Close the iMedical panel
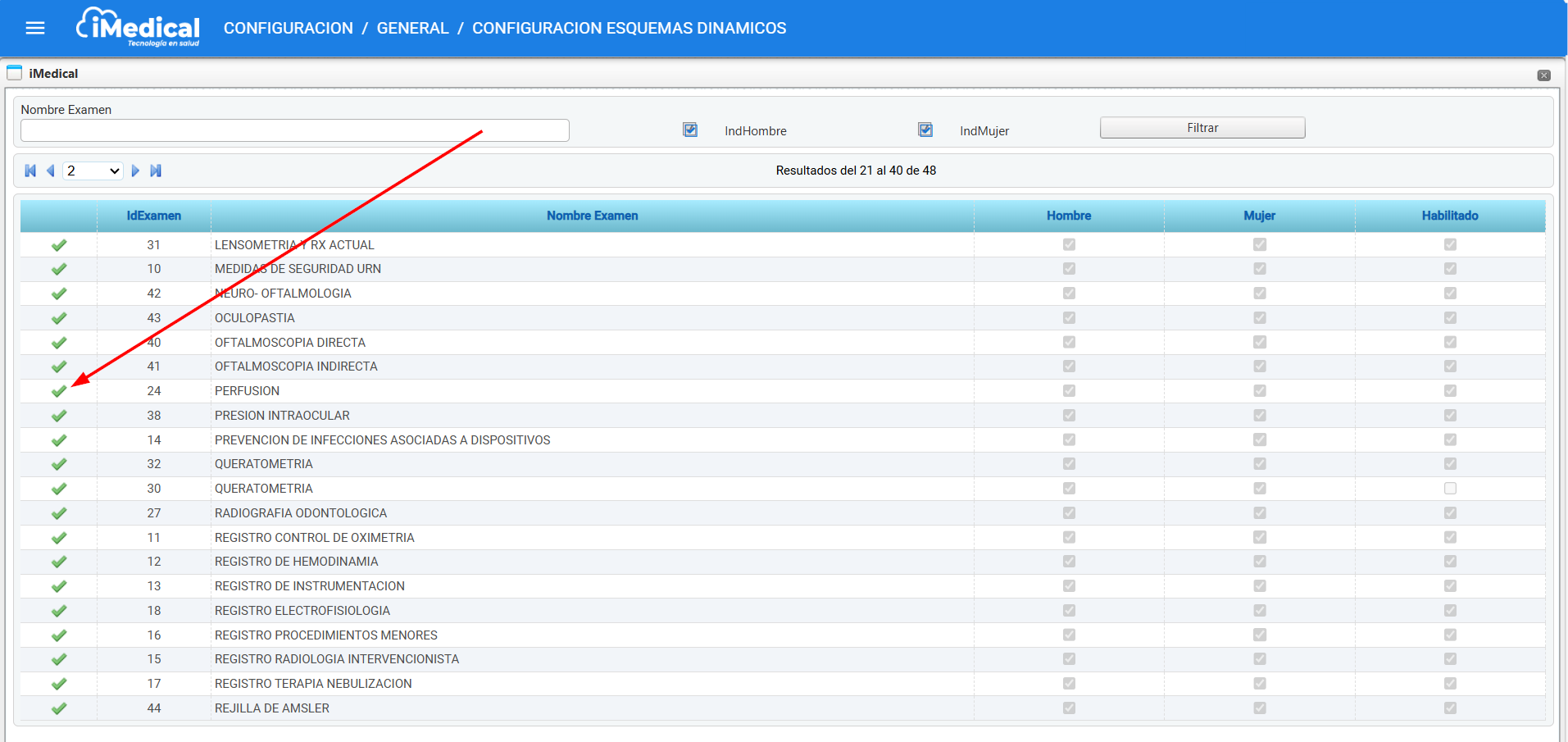 click(x=1543, y=75)
